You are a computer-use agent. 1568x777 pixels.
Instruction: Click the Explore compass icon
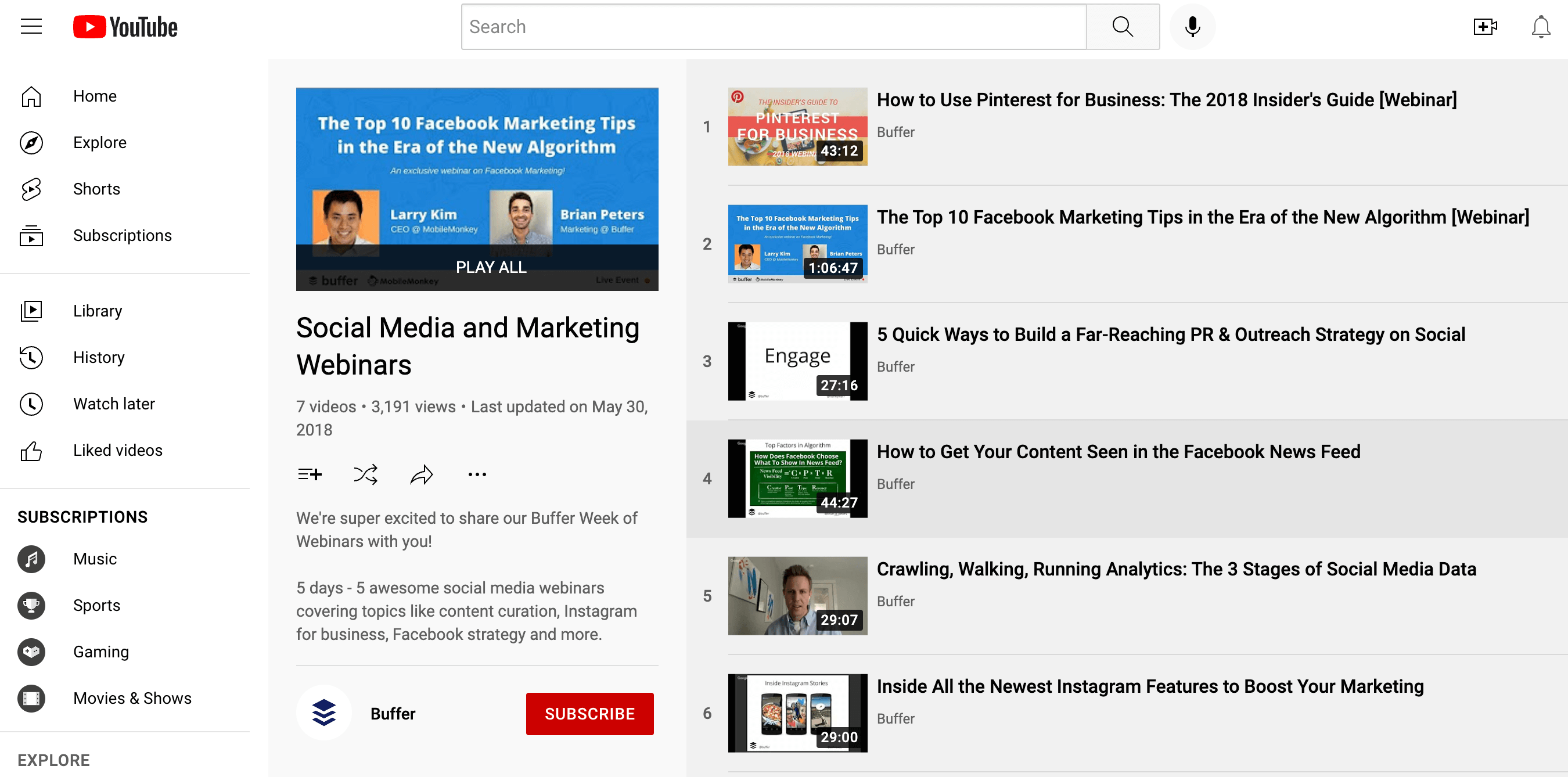(31, 142)
